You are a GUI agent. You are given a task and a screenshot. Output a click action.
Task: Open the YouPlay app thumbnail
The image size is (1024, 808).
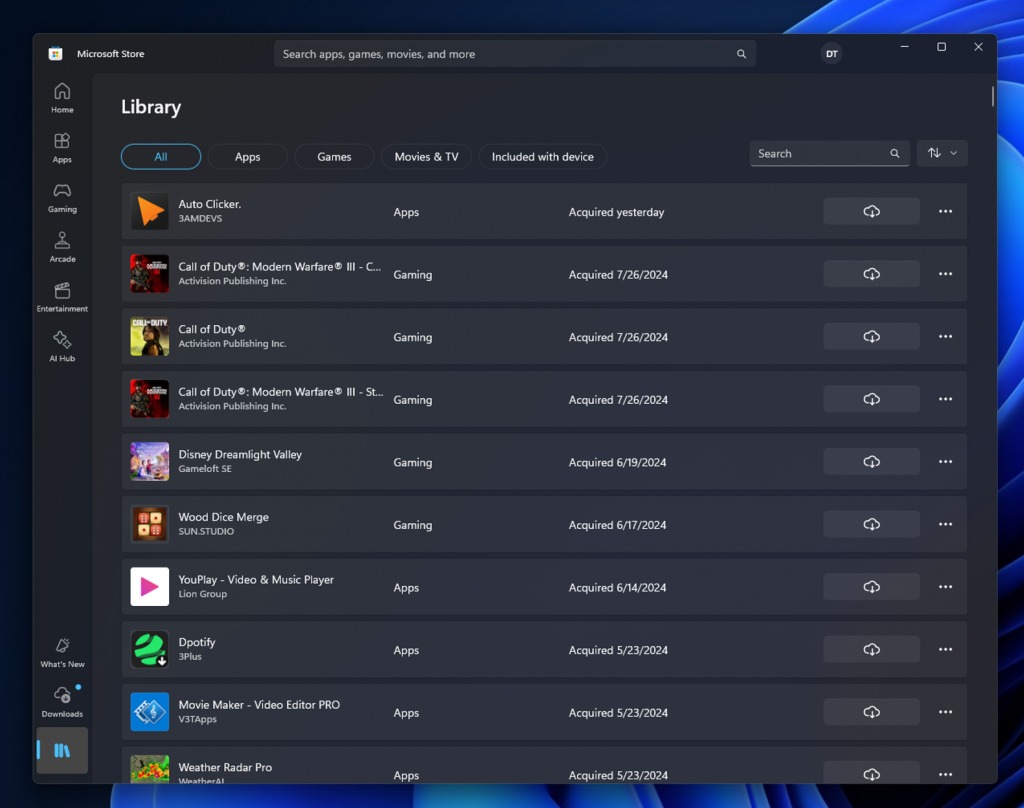pos(149,586)
